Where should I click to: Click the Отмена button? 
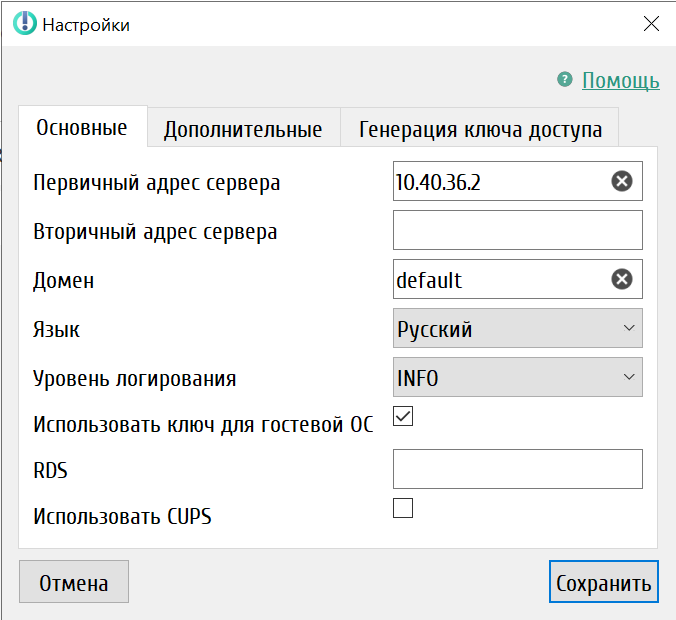(x=74, y=583)
